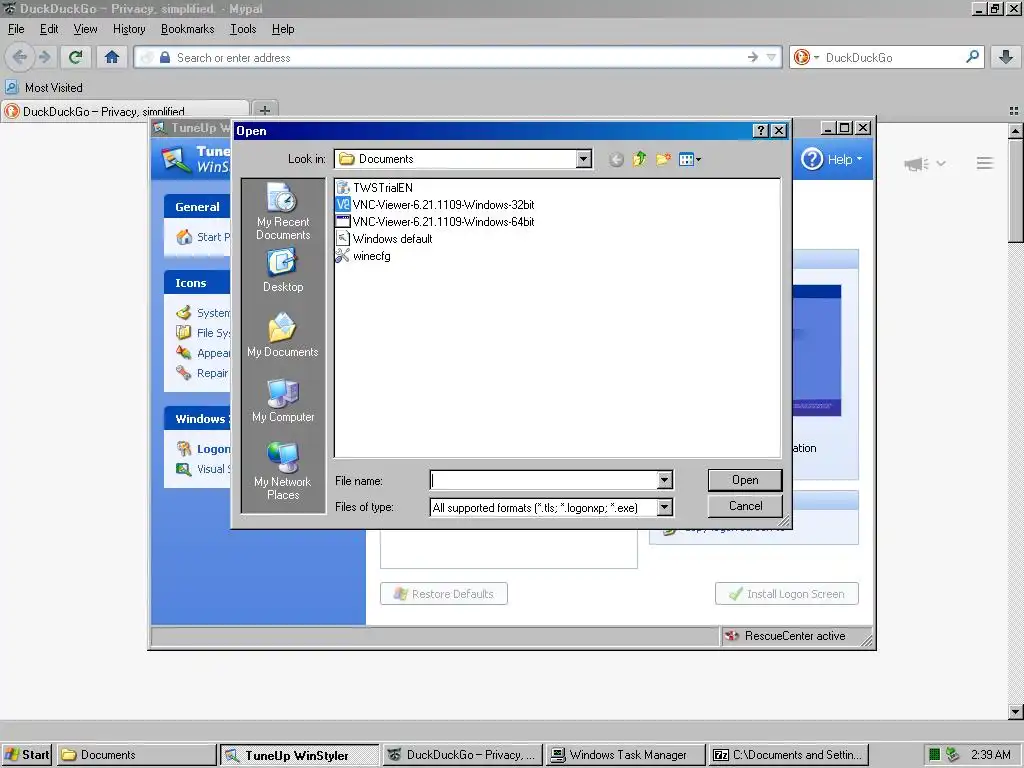Open the browser Help menu
Image resolution: width=1024 pixels, height=768 pixels.
pos(283,29)
